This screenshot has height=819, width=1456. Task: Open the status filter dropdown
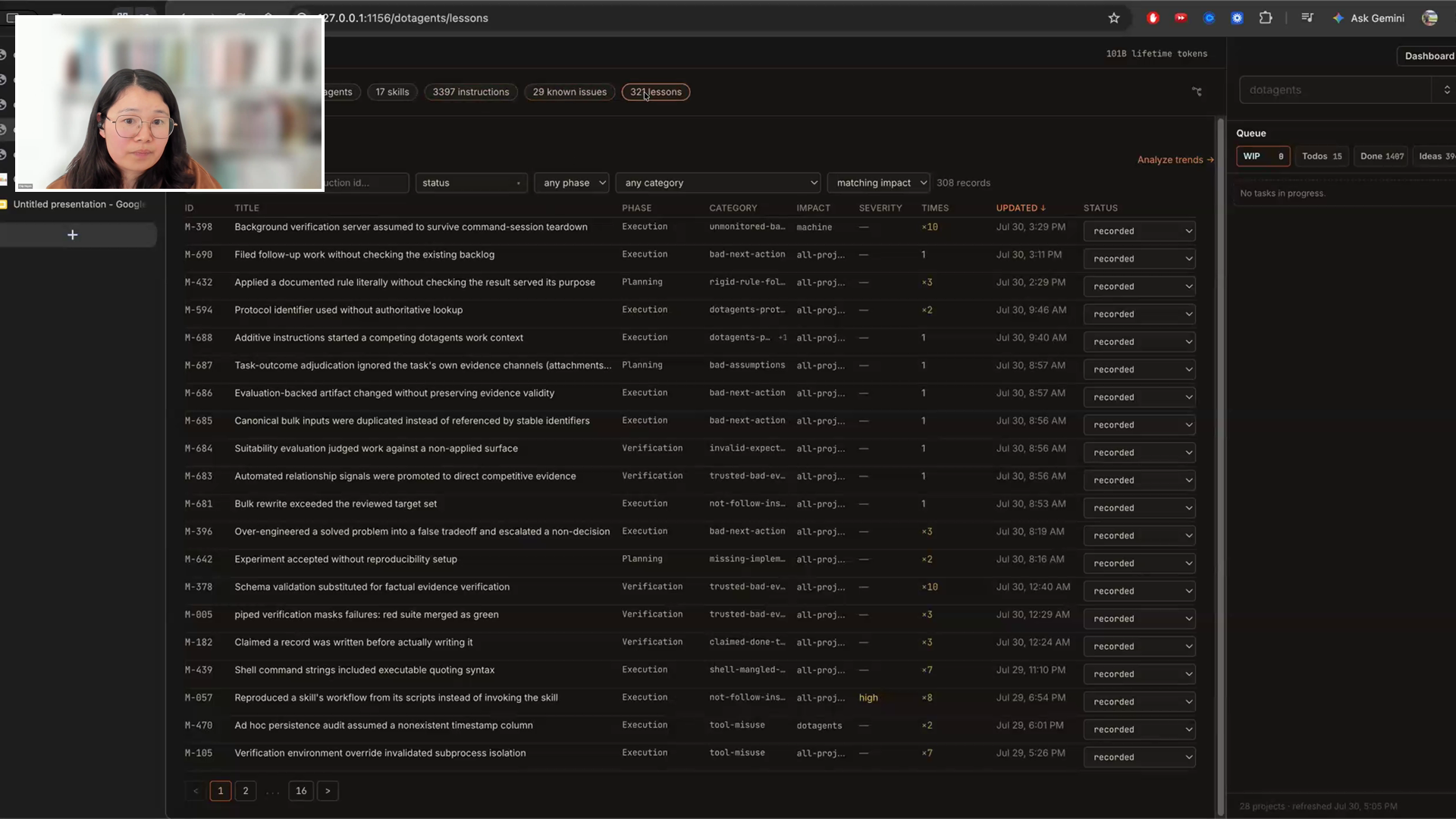point(471,183)
